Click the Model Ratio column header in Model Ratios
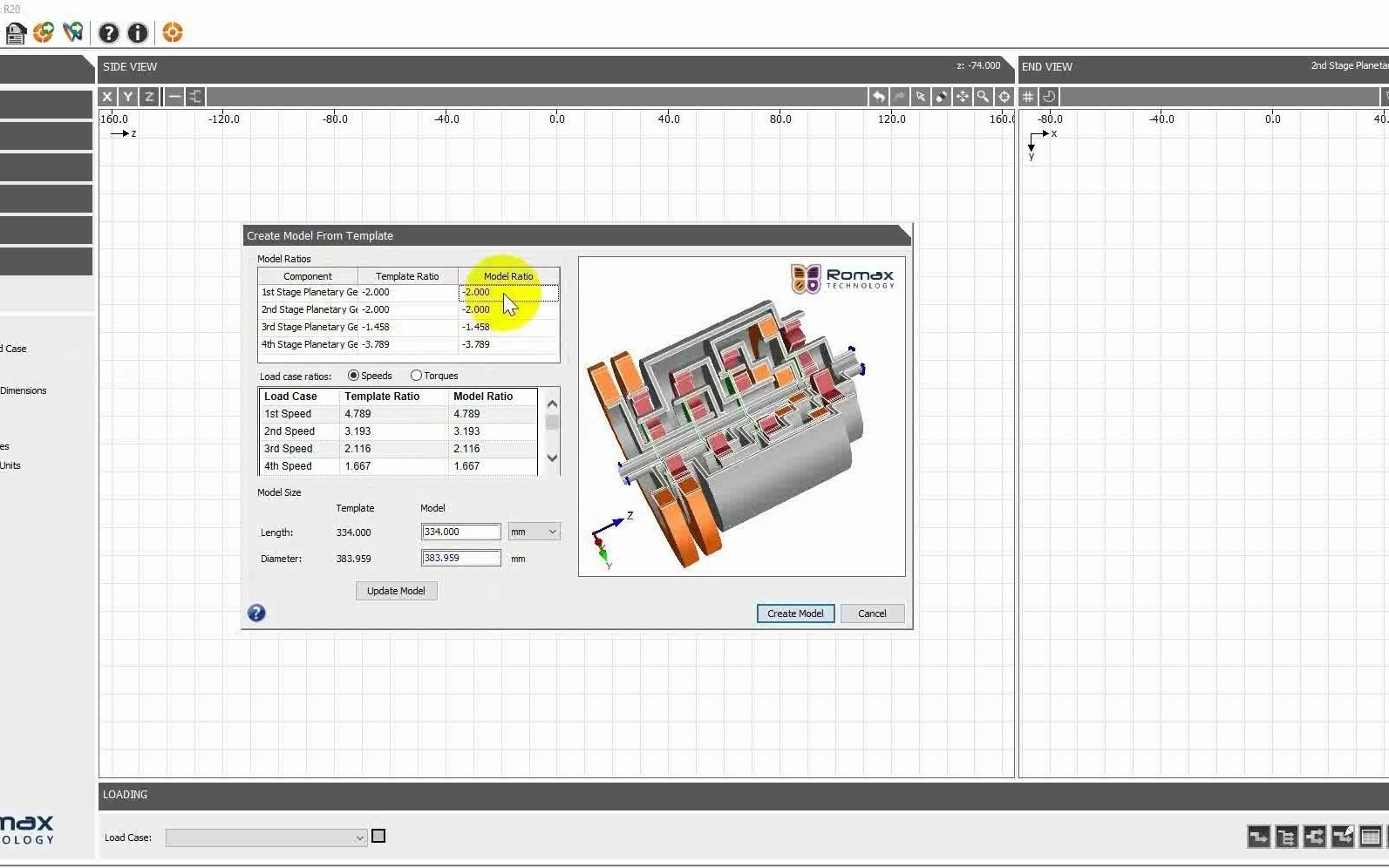 508,276
